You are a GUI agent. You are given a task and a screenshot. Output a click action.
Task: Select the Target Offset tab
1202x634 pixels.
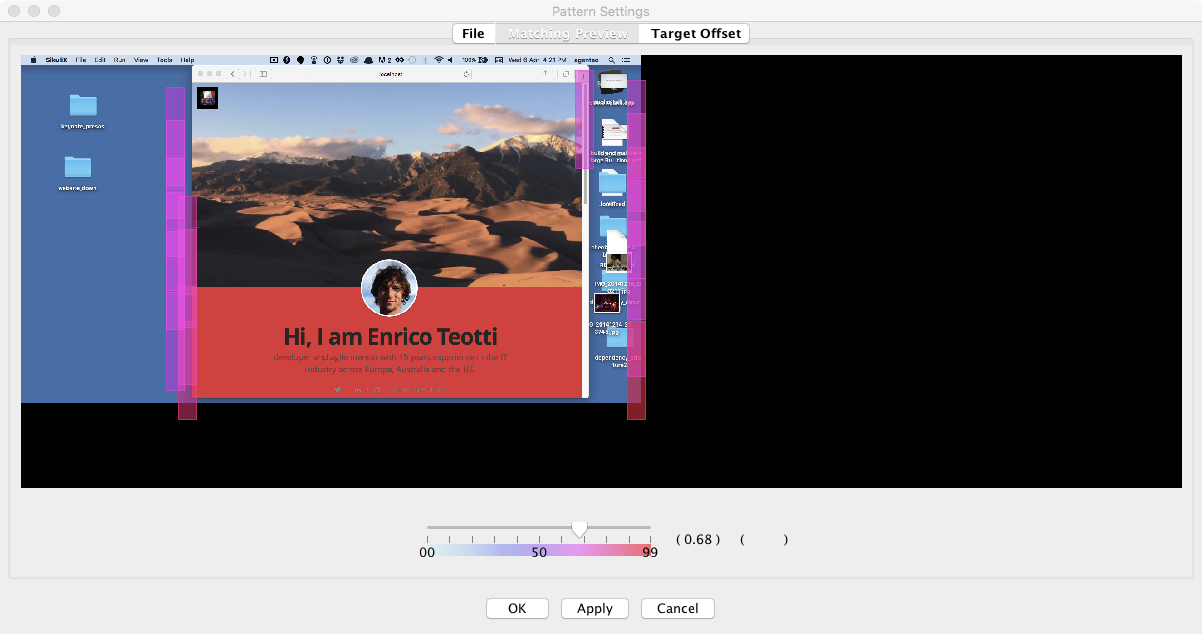click(695, 34)
